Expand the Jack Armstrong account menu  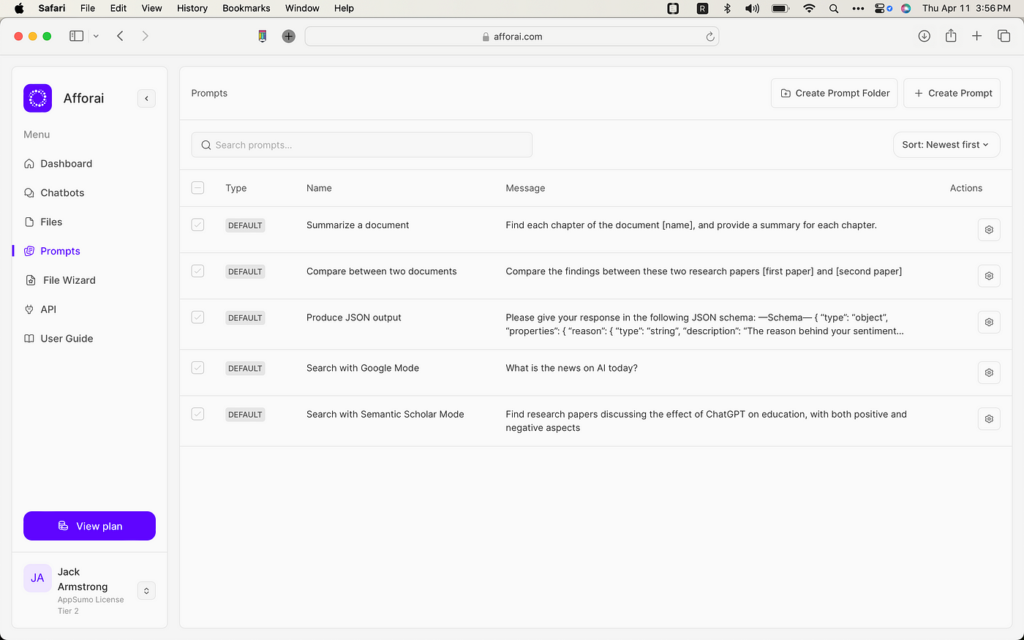point(146,590)
